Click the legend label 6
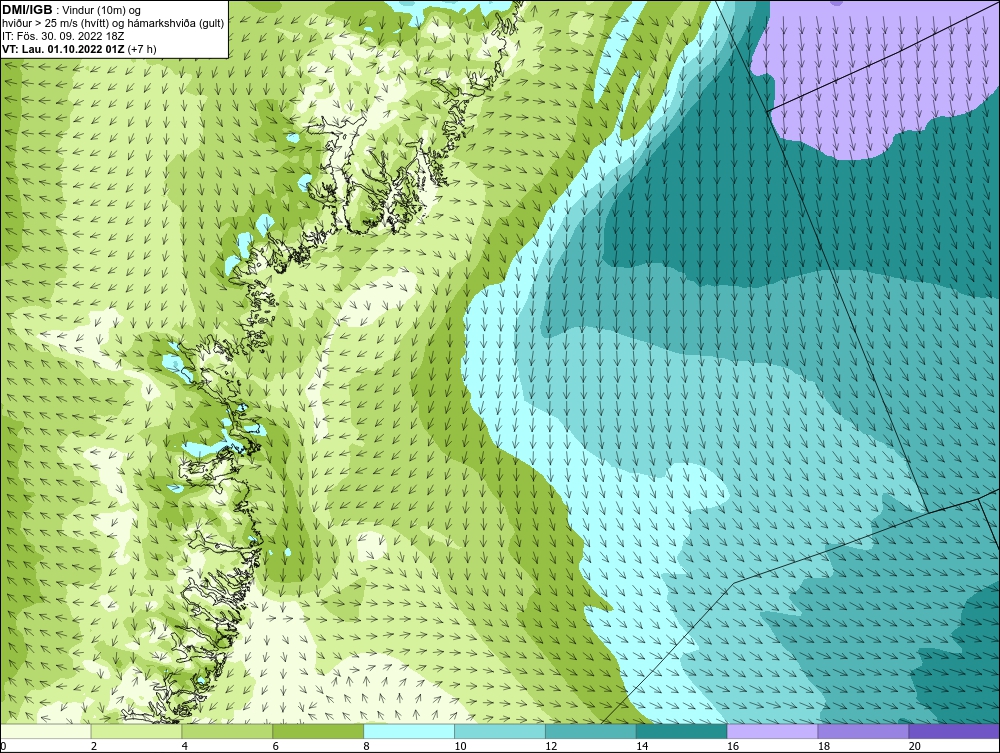This screenshot has width=1000, height=753. (276, 746)
